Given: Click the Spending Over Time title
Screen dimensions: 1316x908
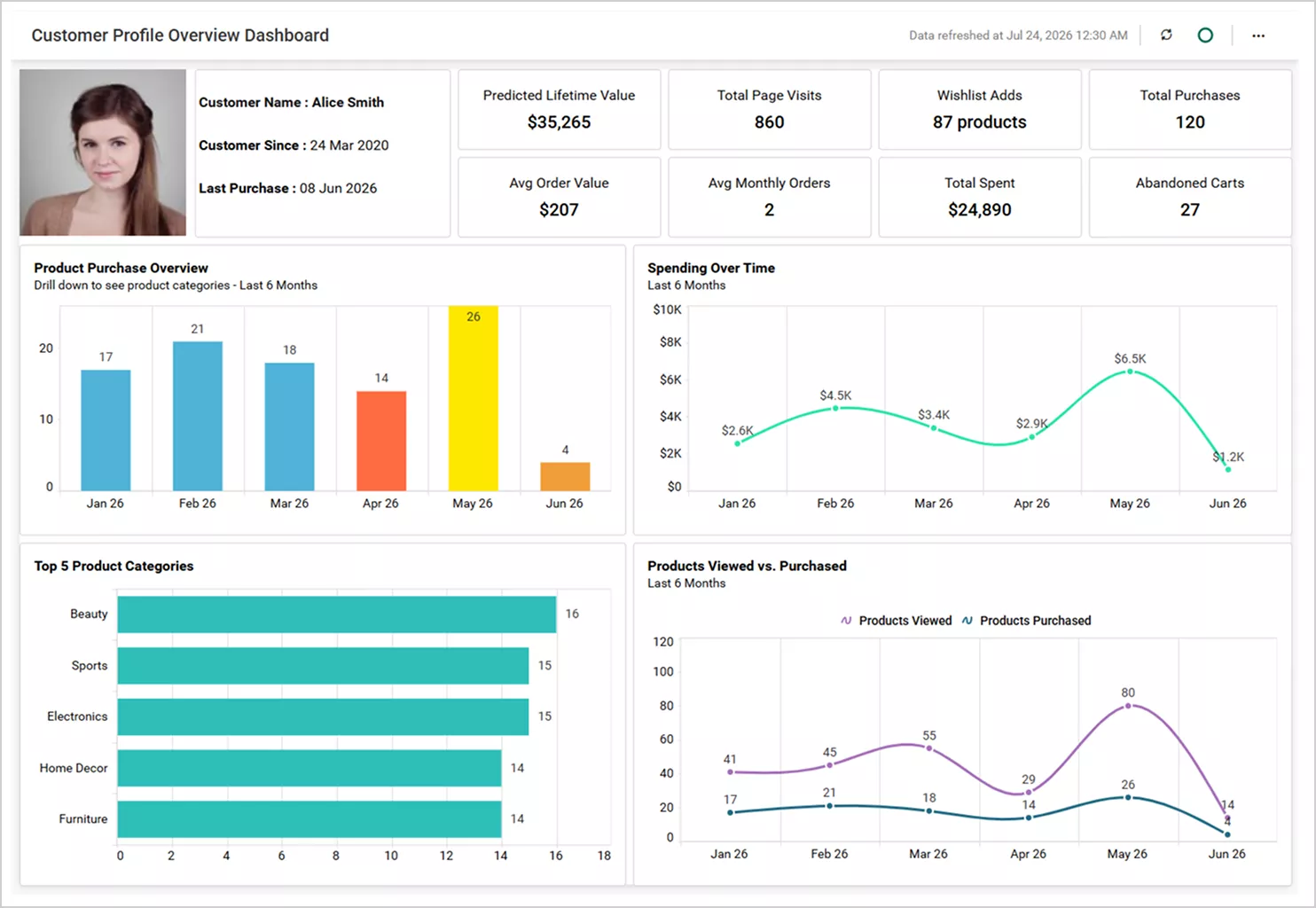Looking at the screenshot, I should point(711,268).
